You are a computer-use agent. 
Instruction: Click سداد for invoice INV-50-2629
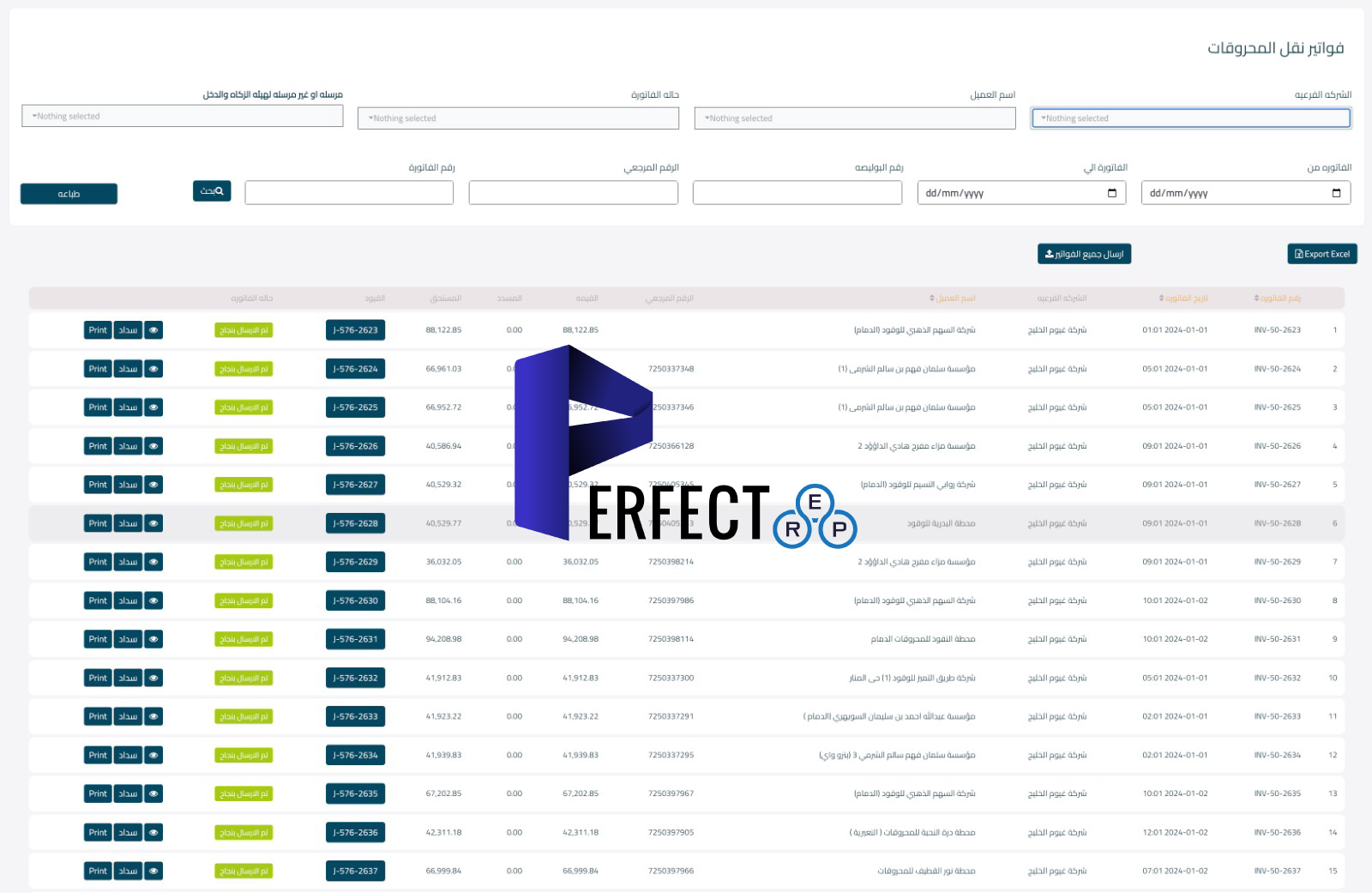[x=128, y=562]
